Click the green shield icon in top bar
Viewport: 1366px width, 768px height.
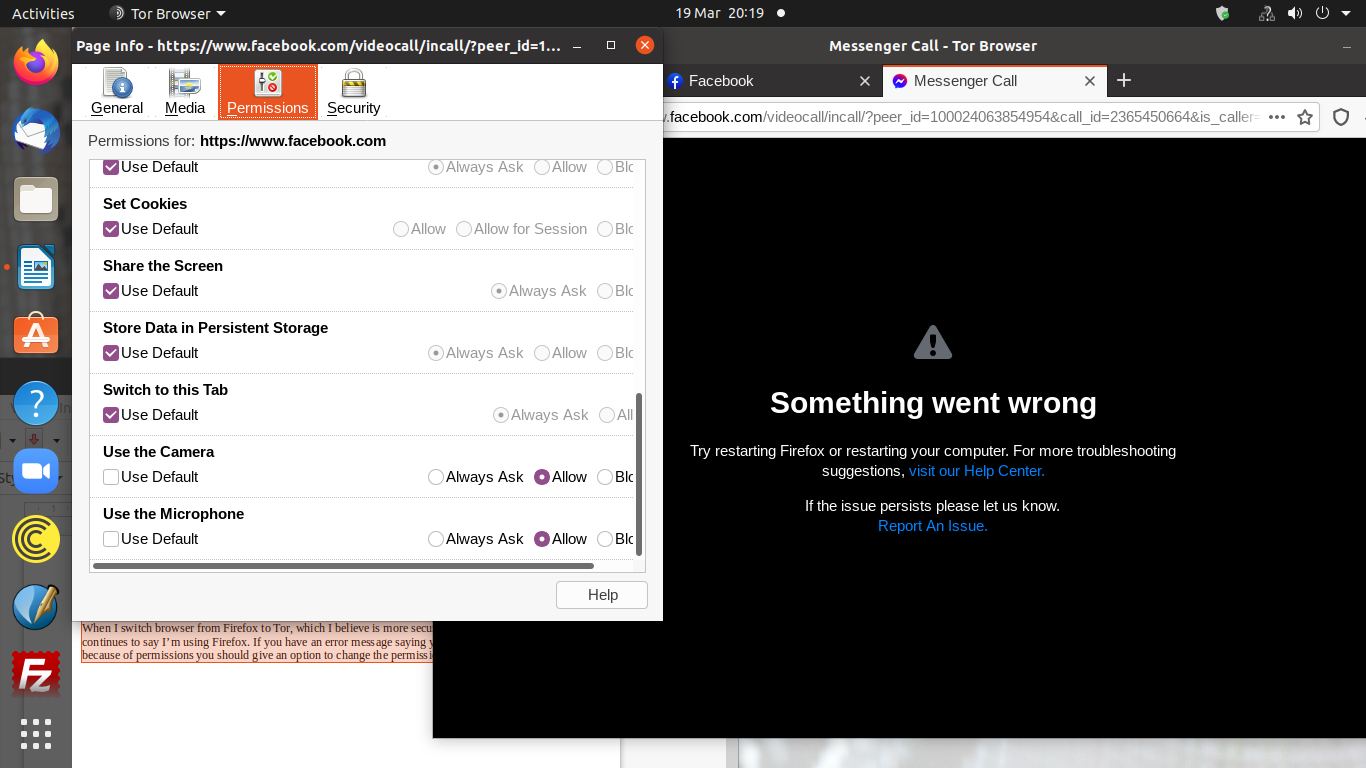[x=1222, y=14]
